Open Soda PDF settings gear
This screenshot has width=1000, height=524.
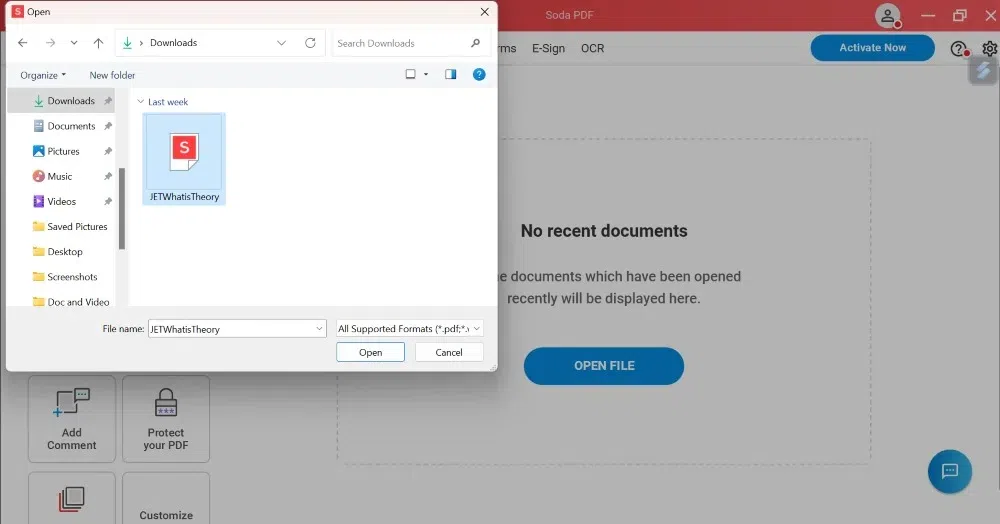tap(990, 48)
